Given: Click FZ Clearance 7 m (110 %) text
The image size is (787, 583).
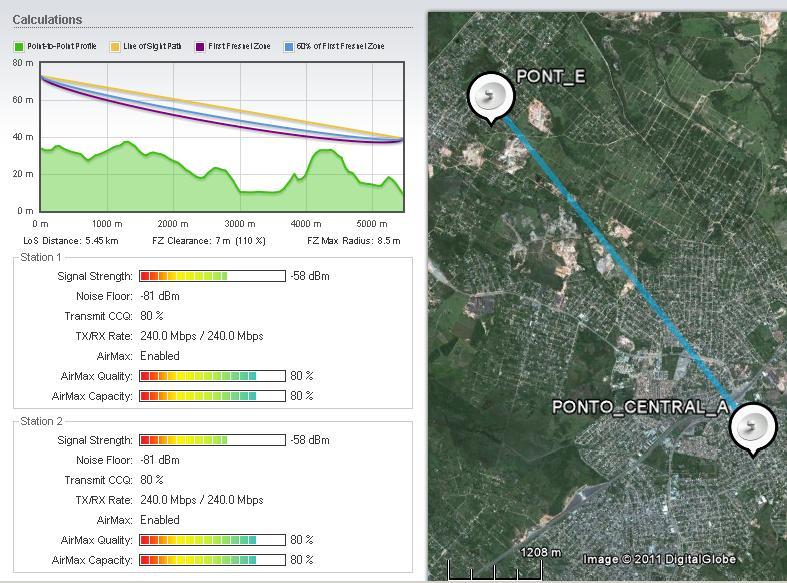Looking at the screenshot, I should (209, 241).
